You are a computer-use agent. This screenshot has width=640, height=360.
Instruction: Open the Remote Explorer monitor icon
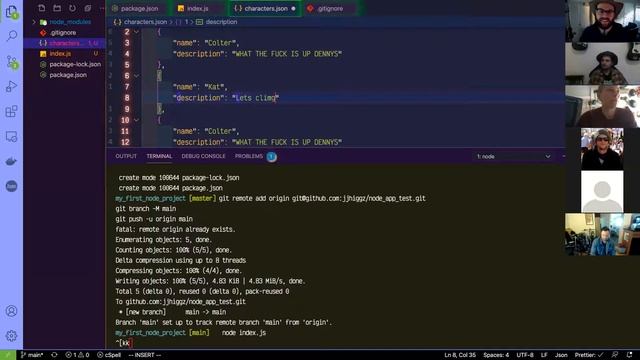(11, 136)
